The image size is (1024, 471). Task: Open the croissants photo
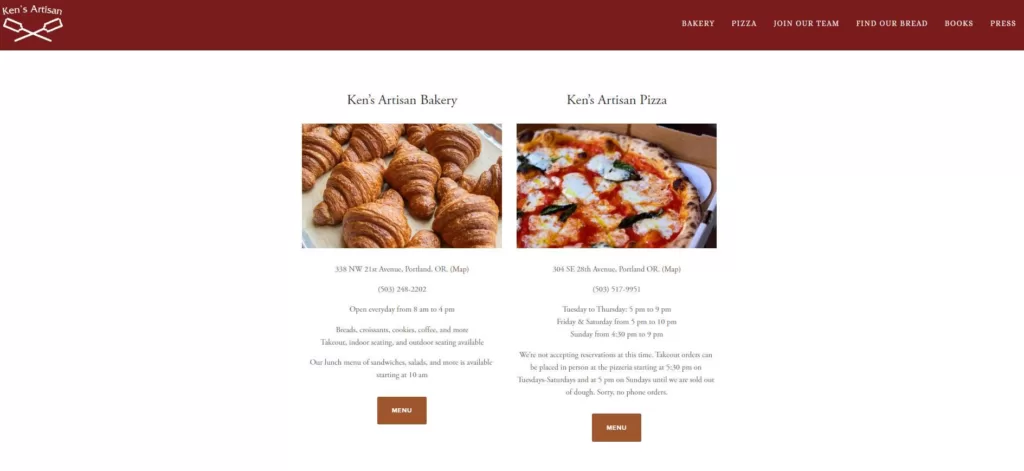point(402,186)
